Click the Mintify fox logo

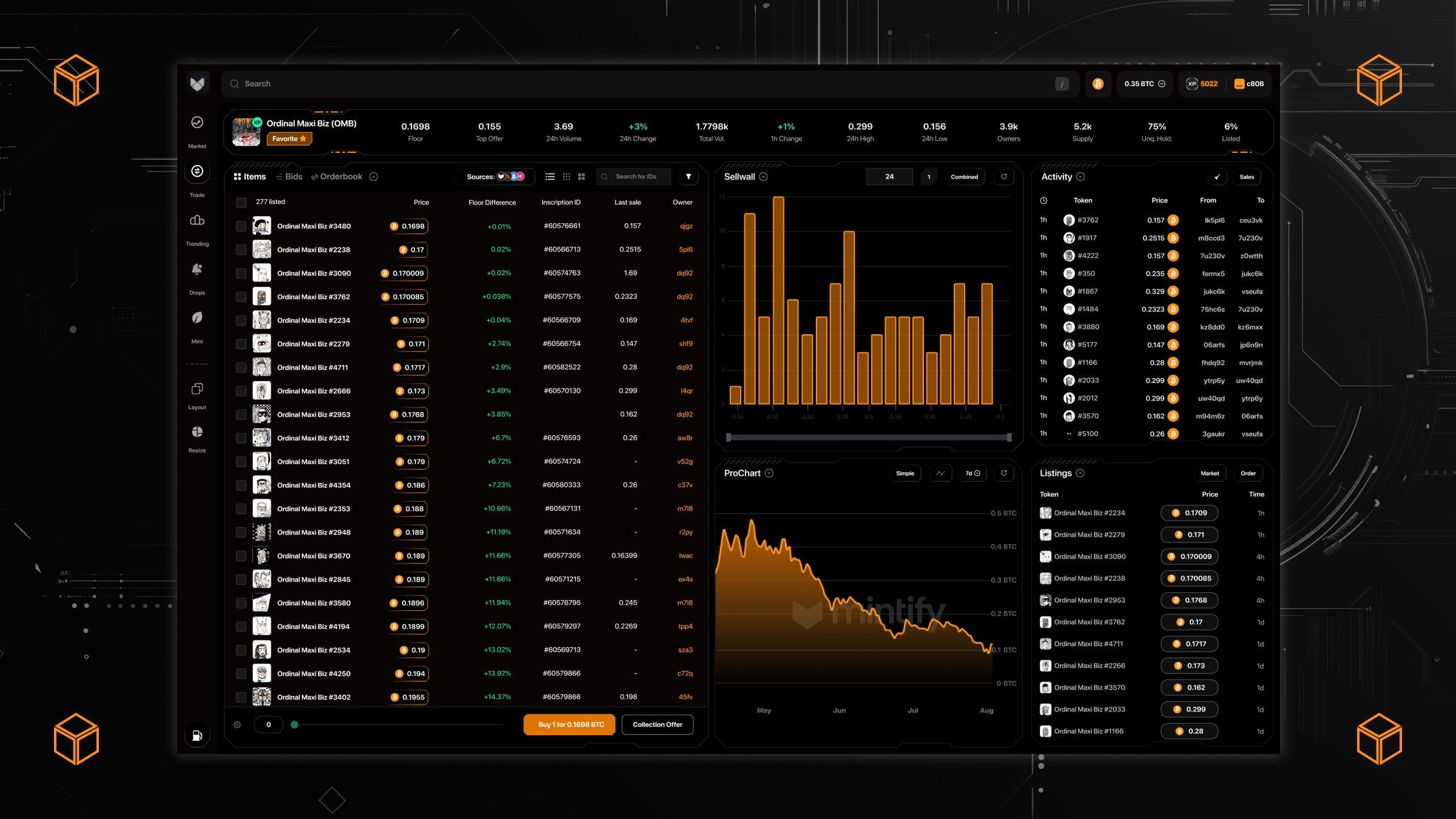pyautogui.click(x=197, y=84)
